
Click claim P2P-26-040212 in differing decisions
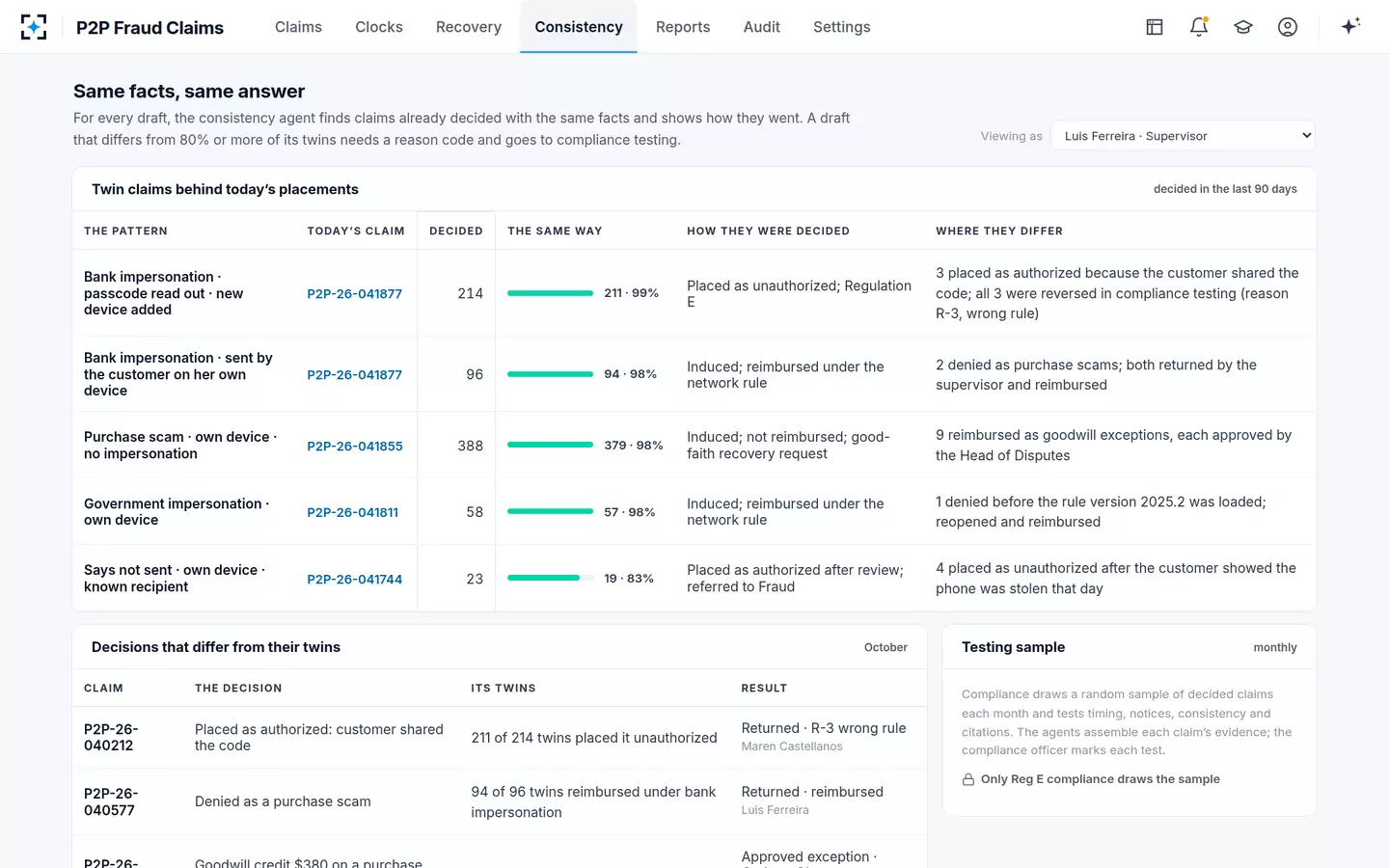click(x=111, y=738)
